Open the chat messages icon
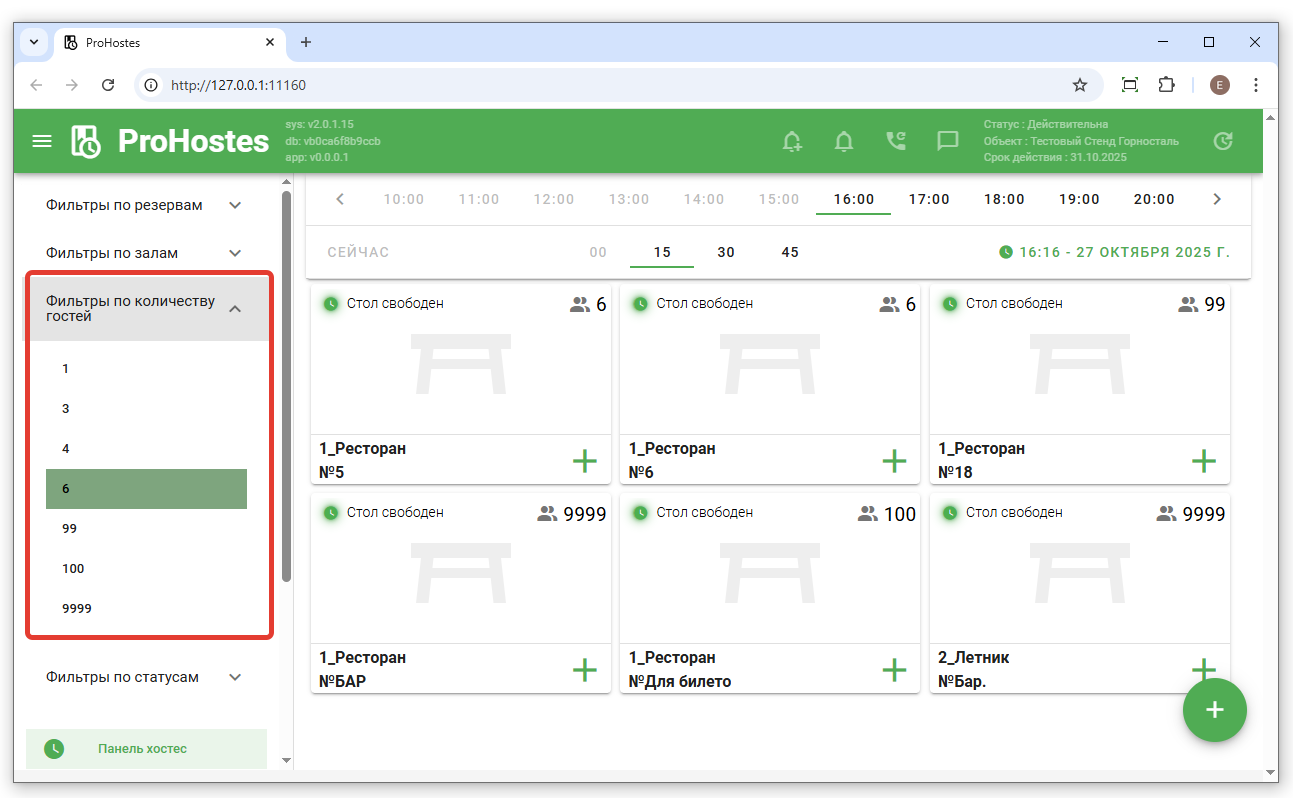Viewport: 1293px width, 798px height. pyautogui.click(x=948, y=141)
